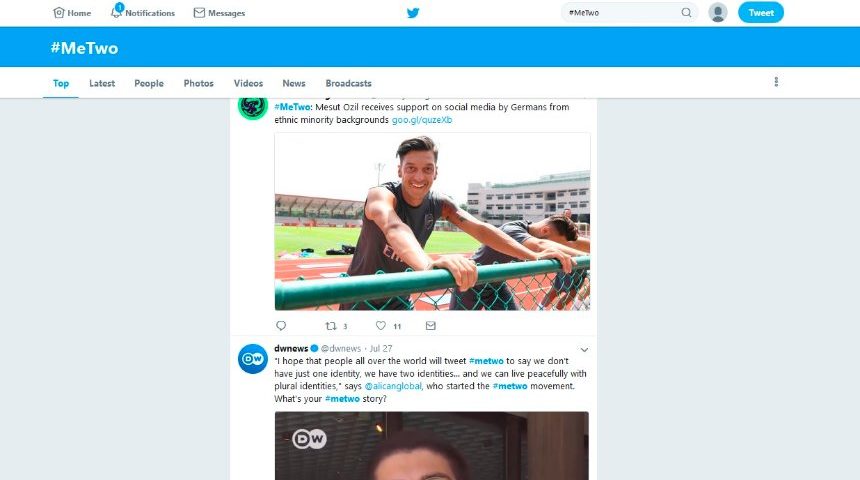
Task: Go to Home in navigation bar
Action: point(72,13)
